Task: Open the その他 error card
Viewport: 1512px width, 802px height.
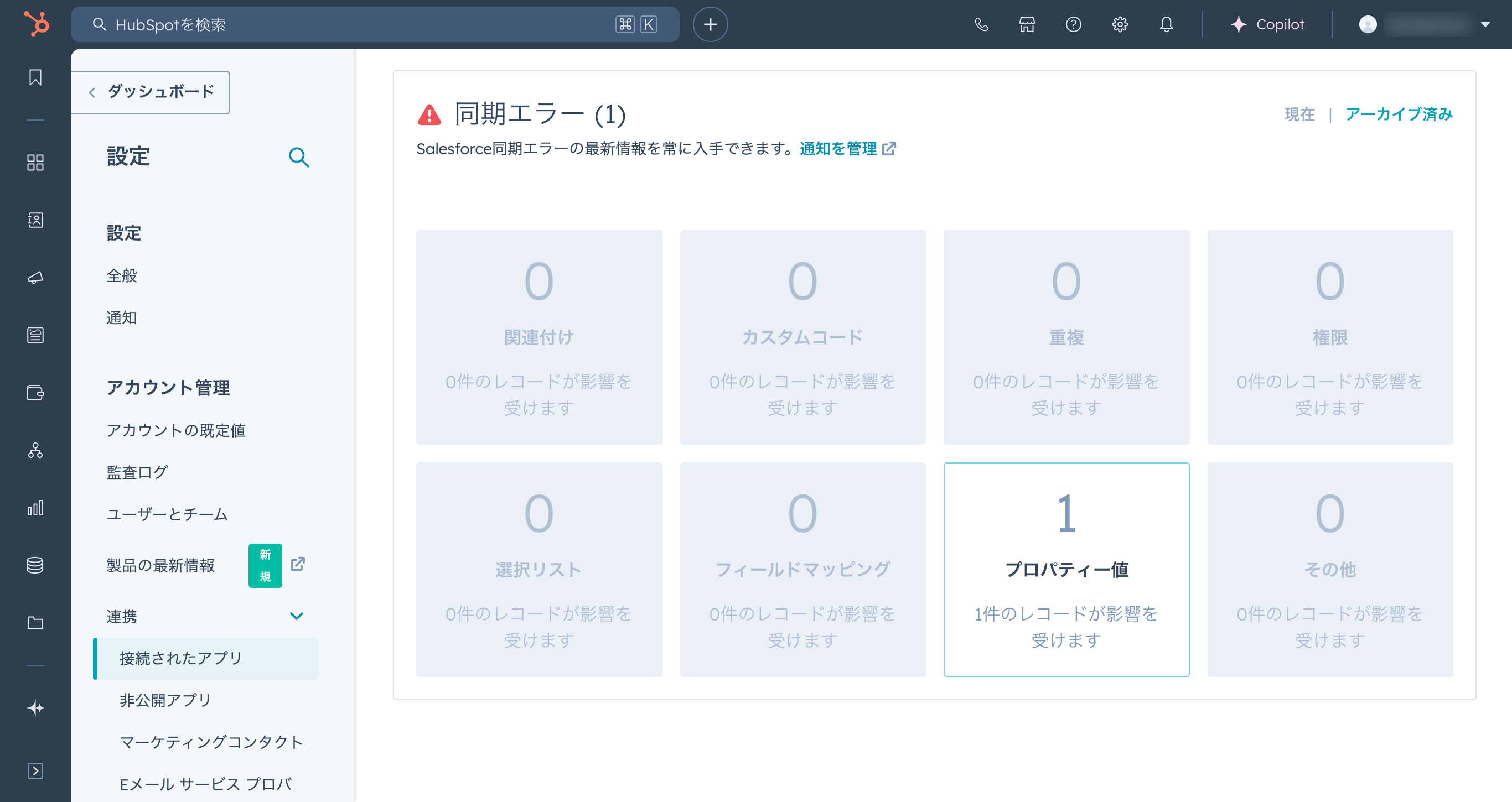Action: [x=1330, y=570]
